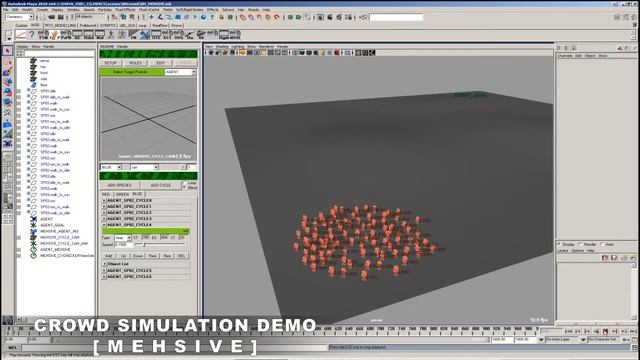The width and height of the screenshot is (640, 360).
Task: Click the animation preferences icon at bottom right
Action: pos(635,340)
